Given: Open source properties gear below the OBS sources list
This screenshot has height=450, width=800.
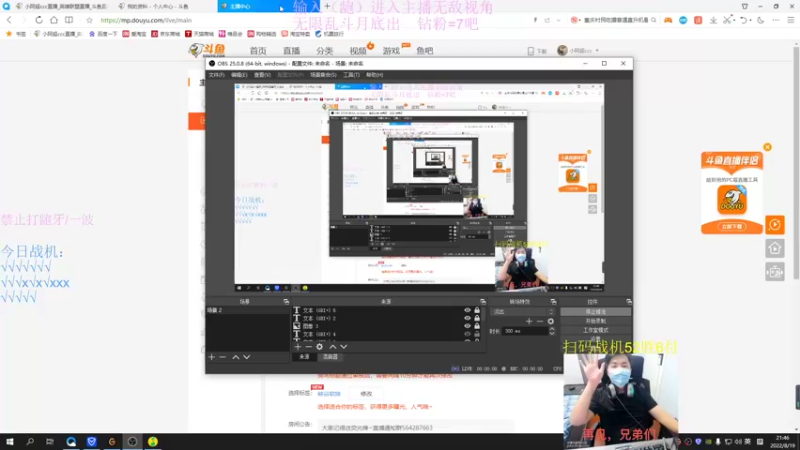Looking at the screenshot, I should (319, 347).
